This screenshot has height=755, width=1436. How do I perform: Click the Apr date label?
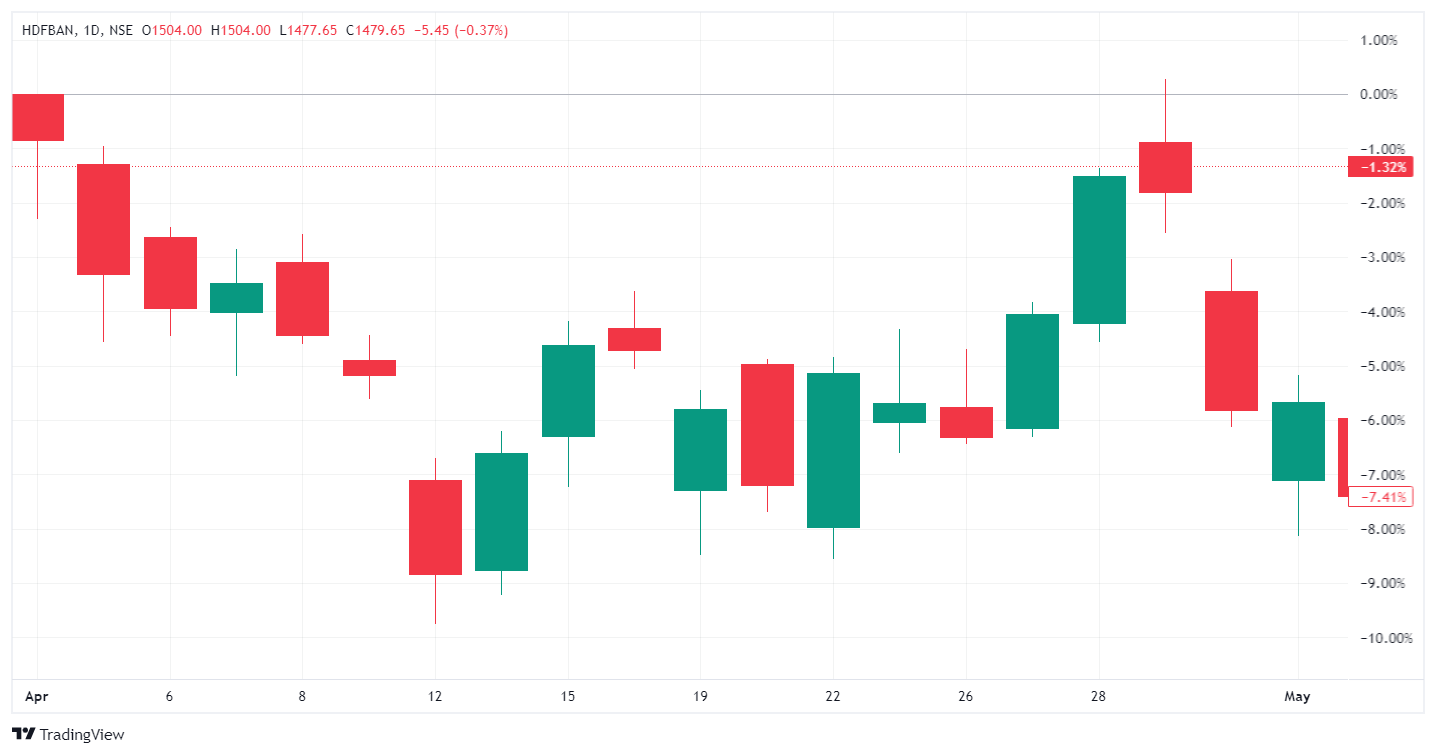tap(36, 695)
